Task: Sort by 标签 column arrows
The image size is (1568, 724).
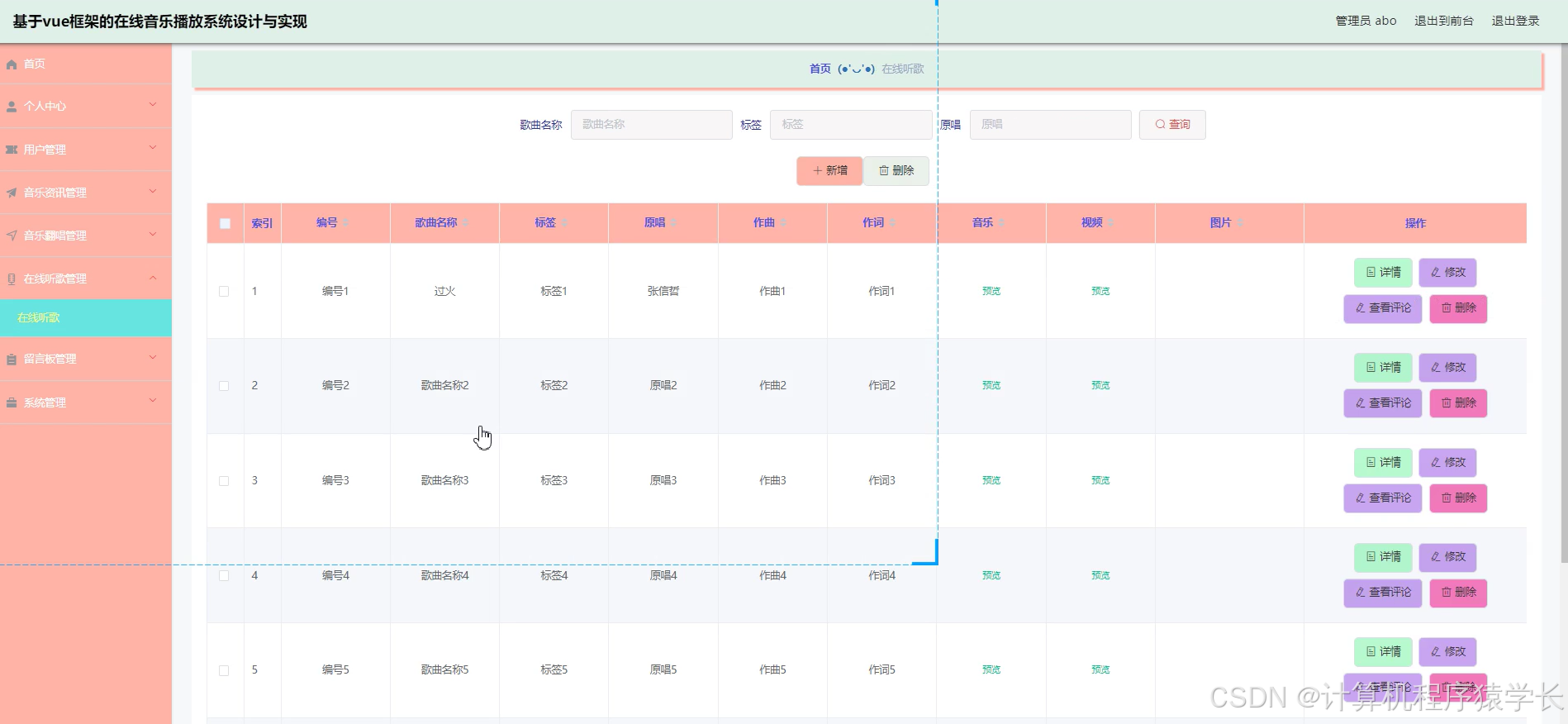Action: (564, 223)
